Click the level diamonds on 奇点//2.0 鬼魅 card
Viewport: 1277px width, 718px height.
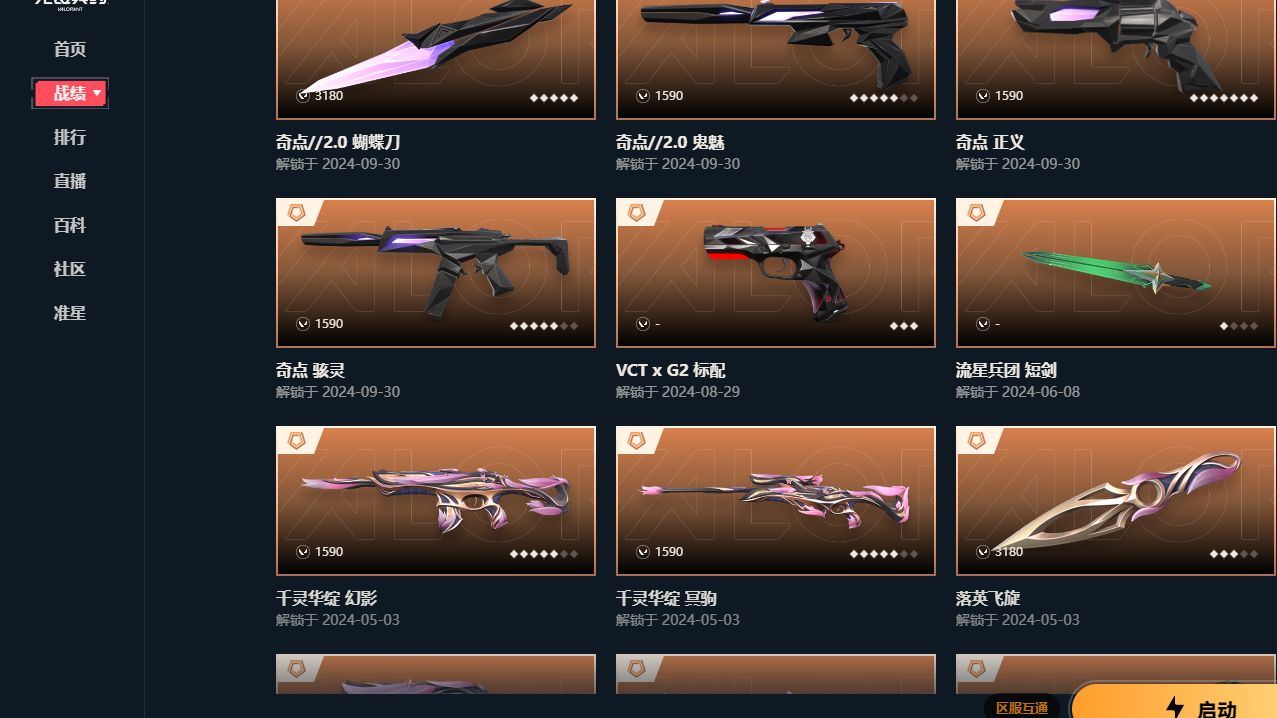point(884,98)
